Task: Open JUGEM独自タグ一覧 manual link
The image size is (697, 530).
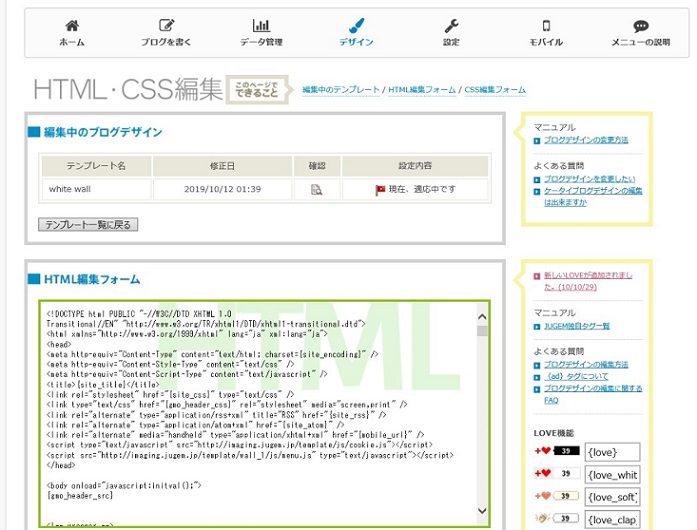Action: 577,326
